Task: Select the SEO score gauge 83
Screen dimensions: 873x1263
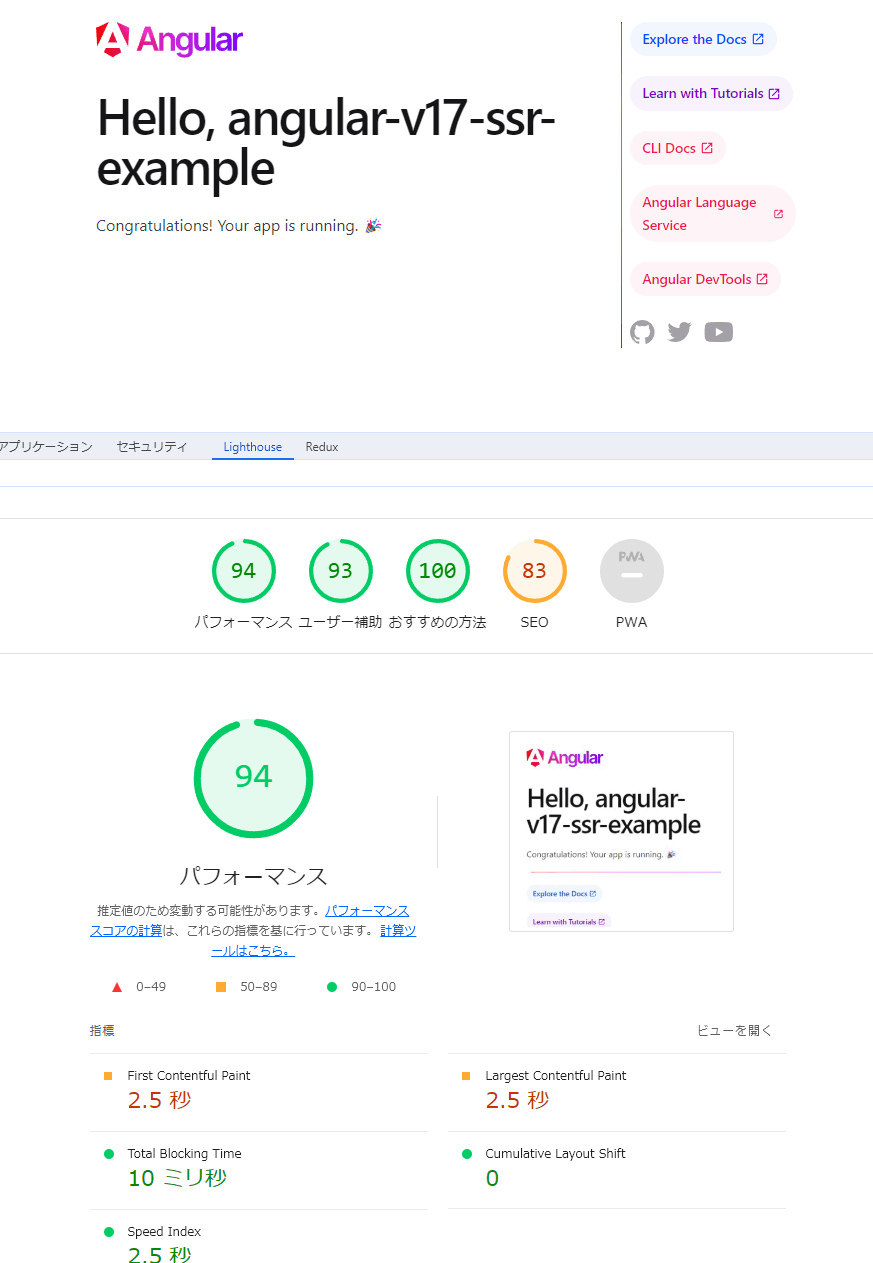Action: tap(535, 571)
